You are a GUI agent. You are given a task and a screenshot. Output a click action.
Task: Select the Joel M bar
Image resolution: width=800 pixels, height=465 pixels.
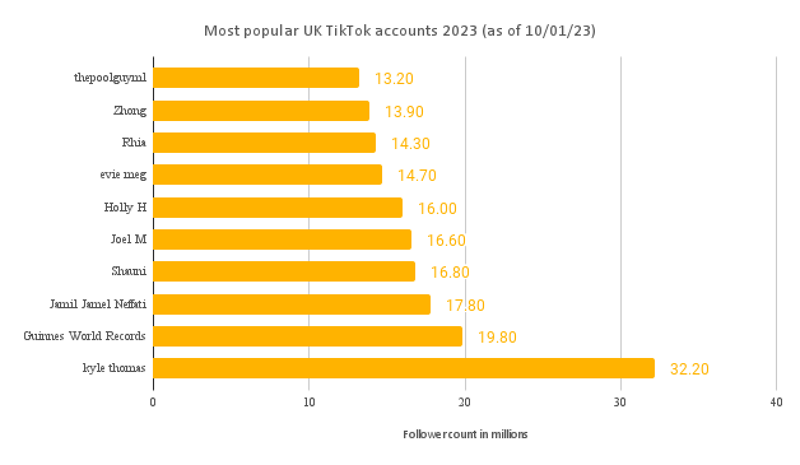click(x=282, y=239)
